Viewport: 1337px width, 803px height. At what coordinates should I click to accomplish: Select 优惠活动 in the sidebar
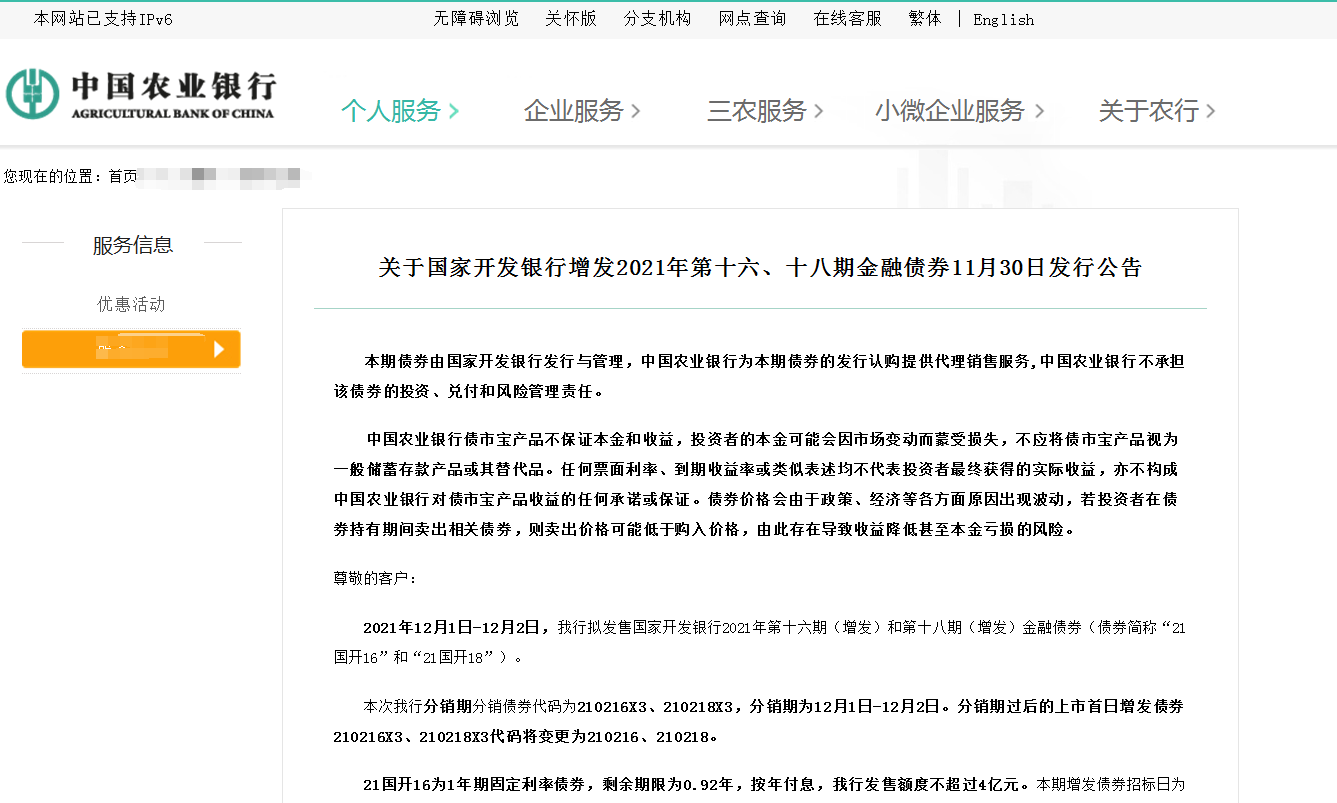click(131, 304)
